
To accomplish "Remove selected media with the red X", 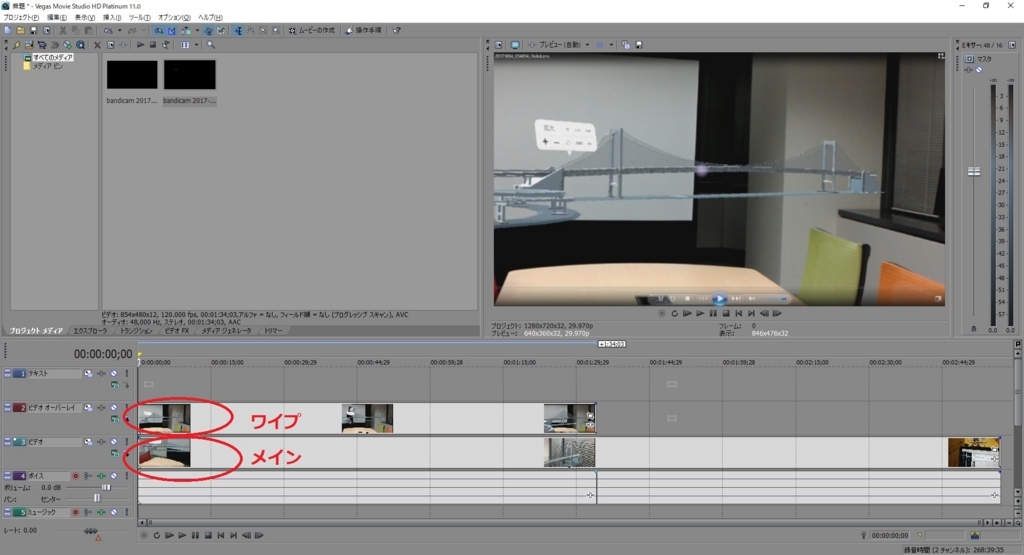I will click(x=97, y=45).
